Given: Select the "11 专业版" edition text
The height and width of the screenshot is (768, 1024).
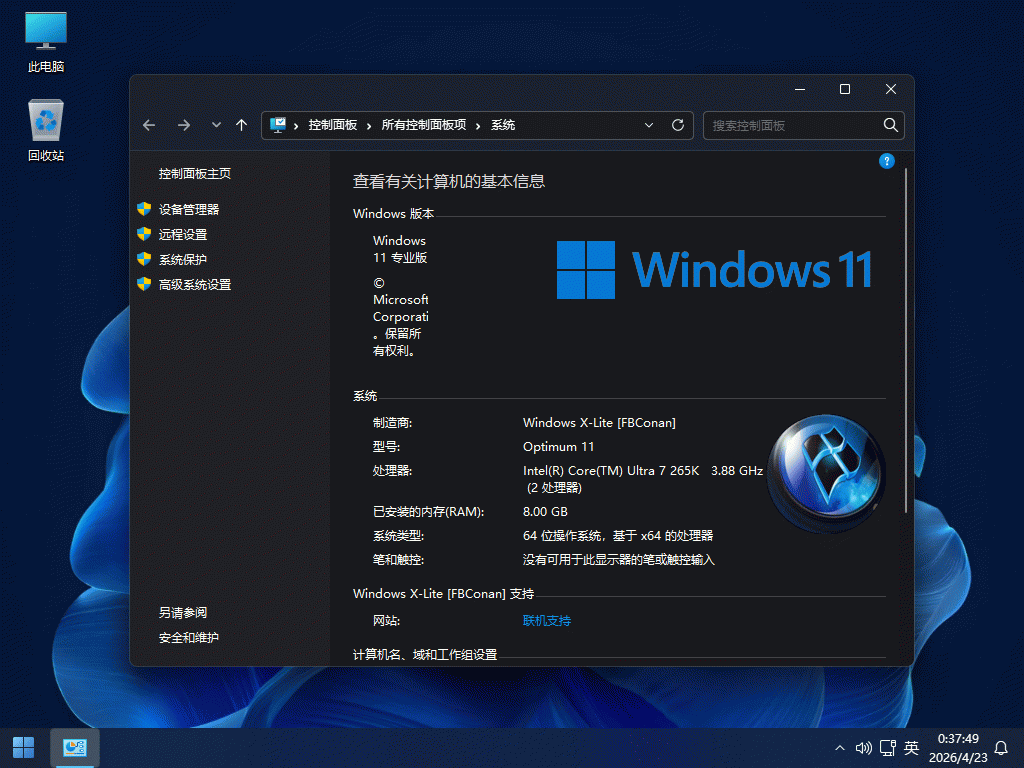Looking at the screenshot, I should (x=400, y=257).
